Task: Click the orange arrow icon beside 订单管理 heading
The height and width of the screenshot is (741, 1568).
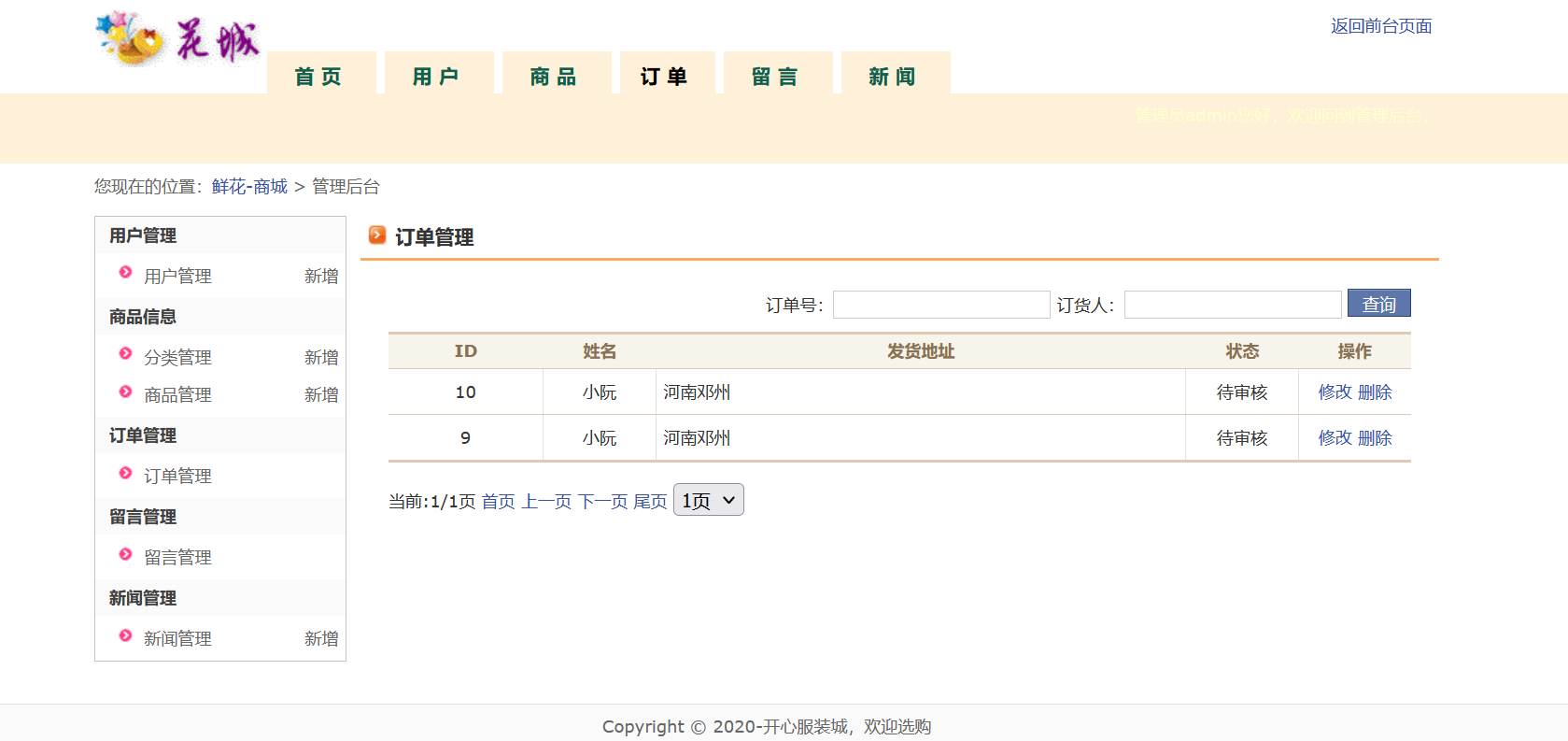Action: 377,235
